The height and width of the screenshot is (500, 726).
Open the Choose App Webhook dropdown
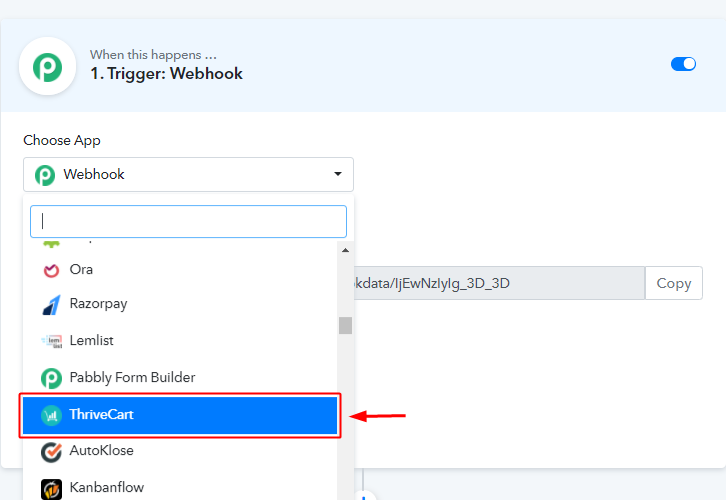click(188, 175)
